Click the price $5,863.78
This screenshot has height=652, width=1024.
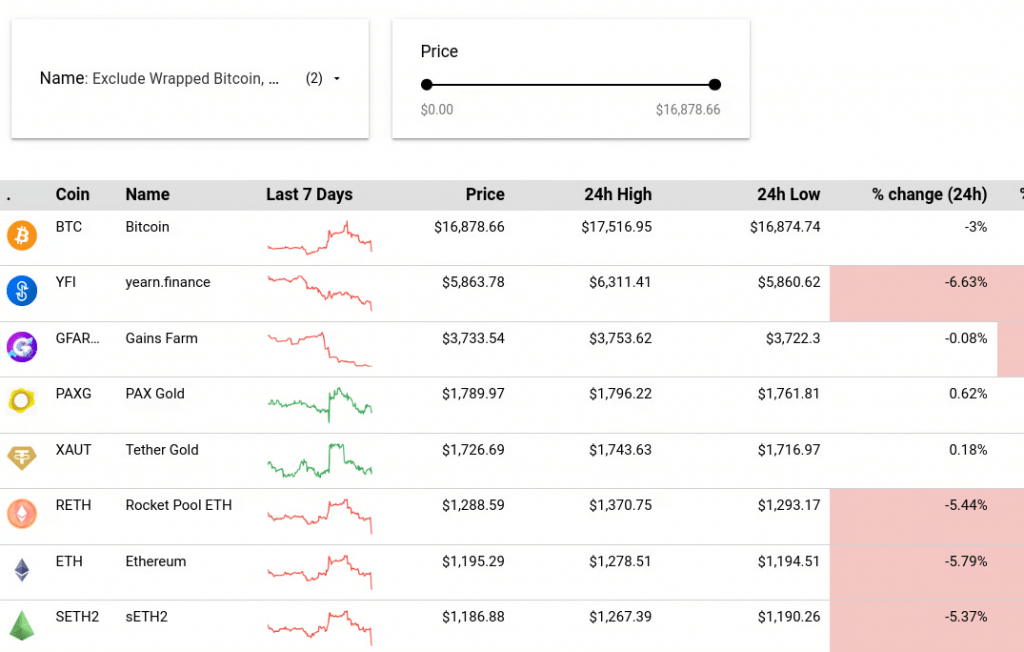click(x=473, y=282)
